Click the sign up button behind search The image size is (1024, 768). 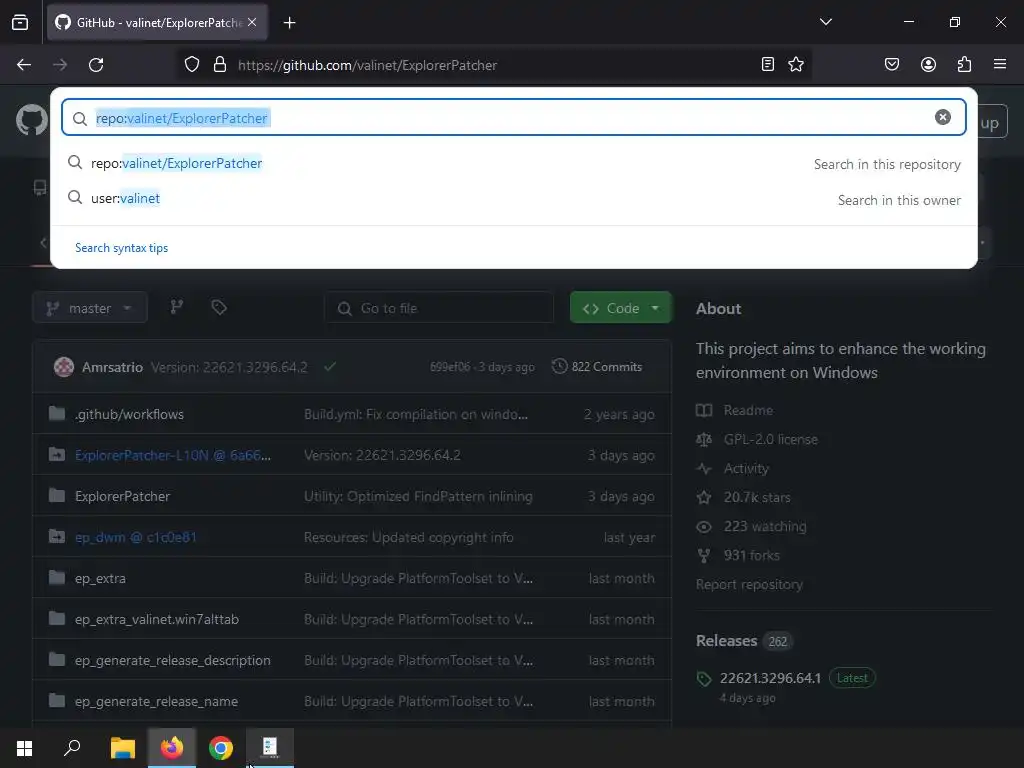993,121
